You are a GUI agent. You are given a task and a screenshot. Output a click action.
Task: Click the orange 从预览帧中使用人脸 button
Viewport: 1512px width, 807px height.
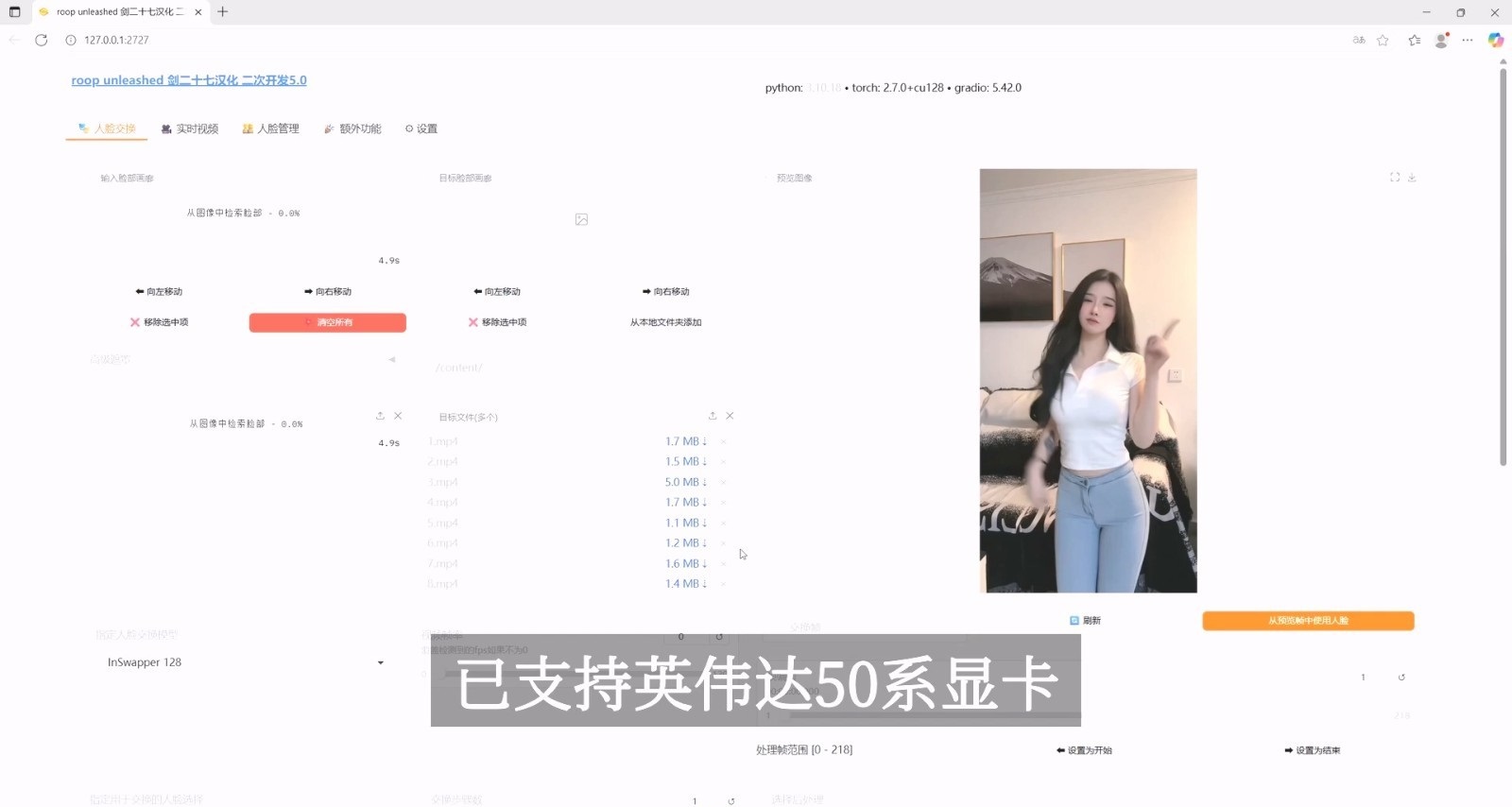[x=1308, y=621]
